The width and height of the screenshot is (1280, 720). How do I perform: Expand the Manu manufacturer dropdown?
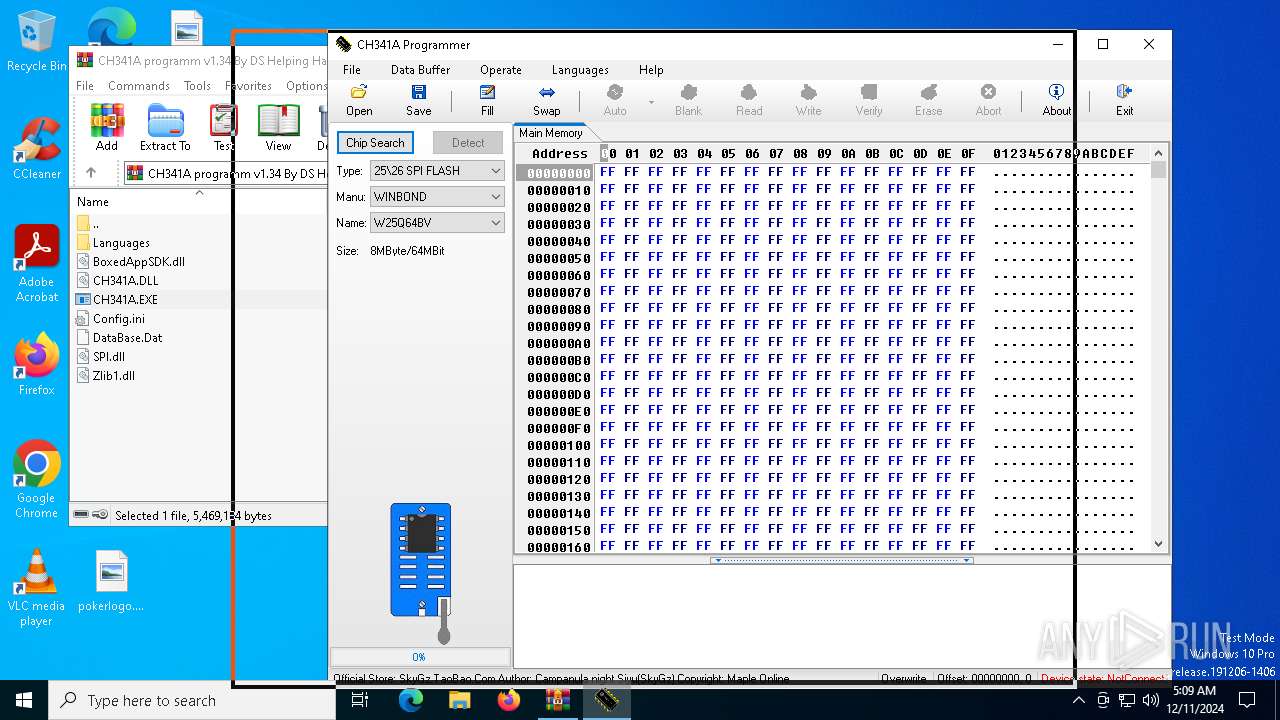point(495,197)
